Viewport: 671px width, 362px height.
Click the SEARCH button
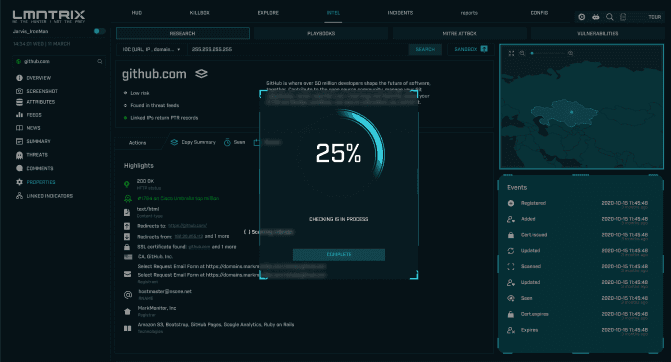[x=425, y=50]
